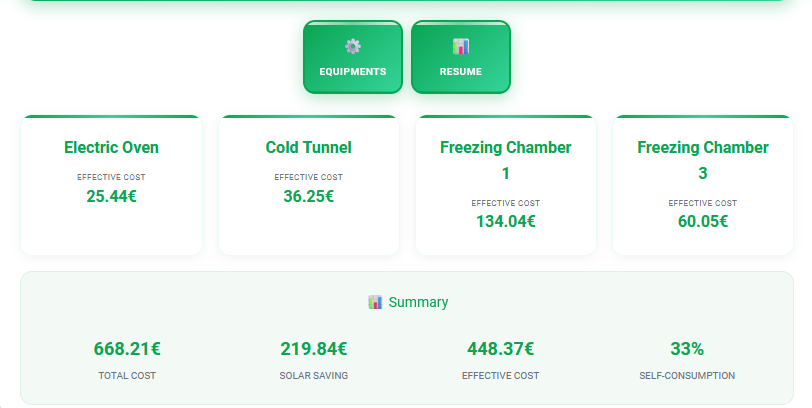Click the bar chart icon on Resume tab
Viewport: 812px width, 408px height.
click(x=461, y=46)
